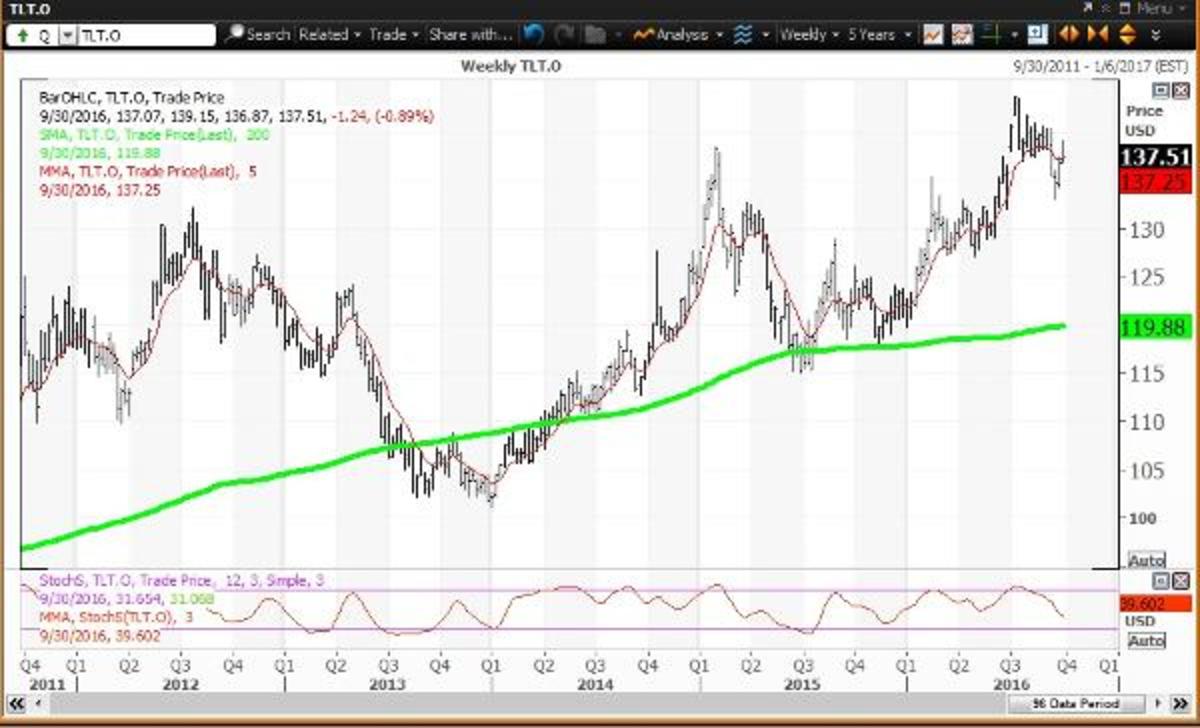Image resolution: width=1200 pixels, height=728 pixels.
Task: Click the magnifier Search icon
Action: click(234, 34)
